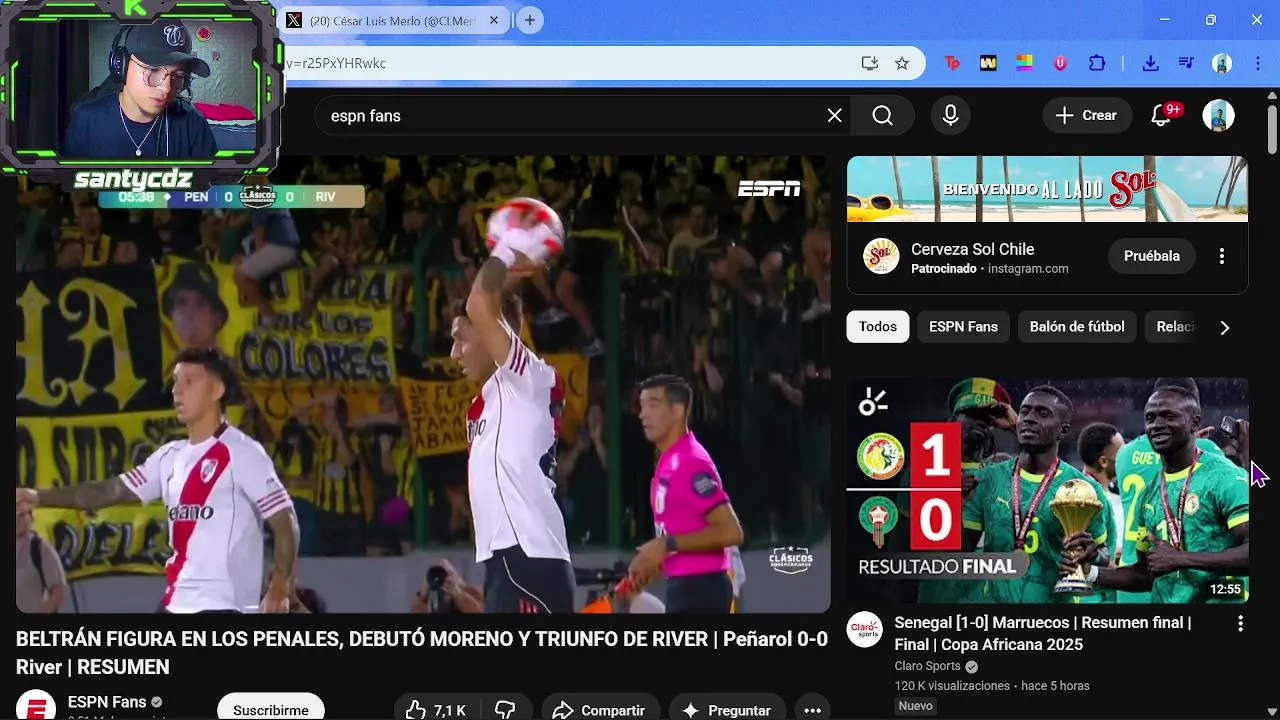The width and height of the screenshot is (1280, 720).
Task: Open Chrome three-dot menu
Action: click(1256, 63)
